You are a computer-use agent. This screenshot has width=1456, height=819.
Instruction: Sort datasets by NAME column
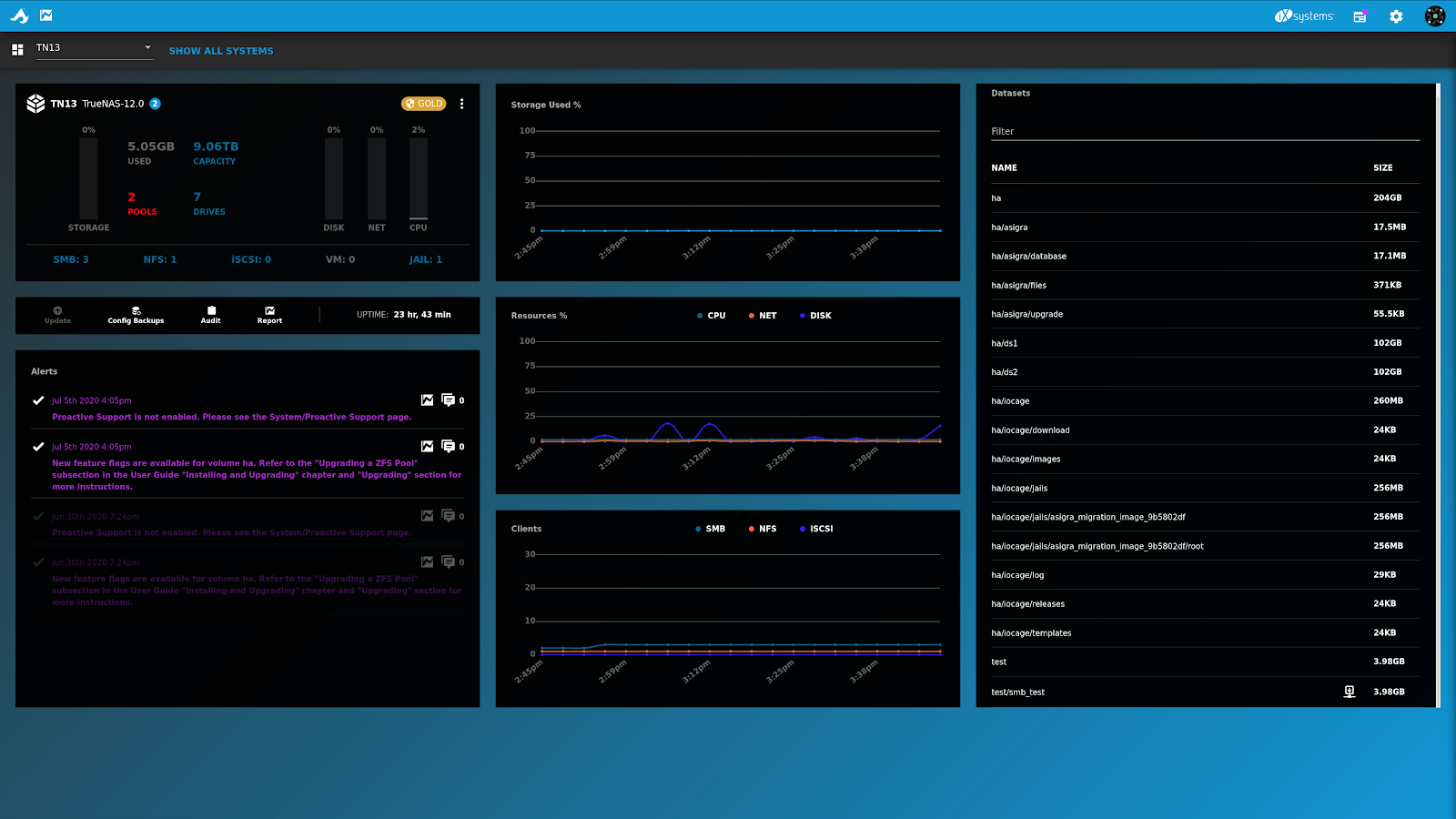coord(1004,168)
